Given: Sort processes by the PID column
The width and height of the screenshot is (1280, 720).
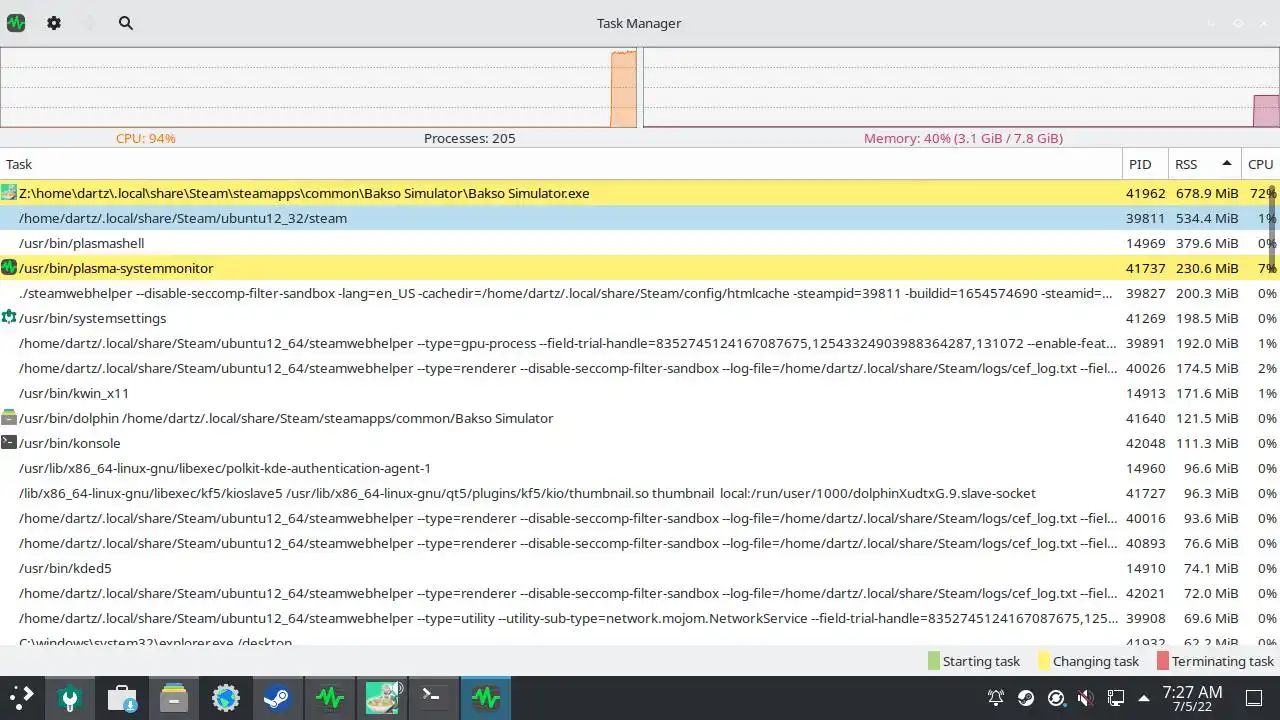Looking at the screenshot, I should (1145, 164).
